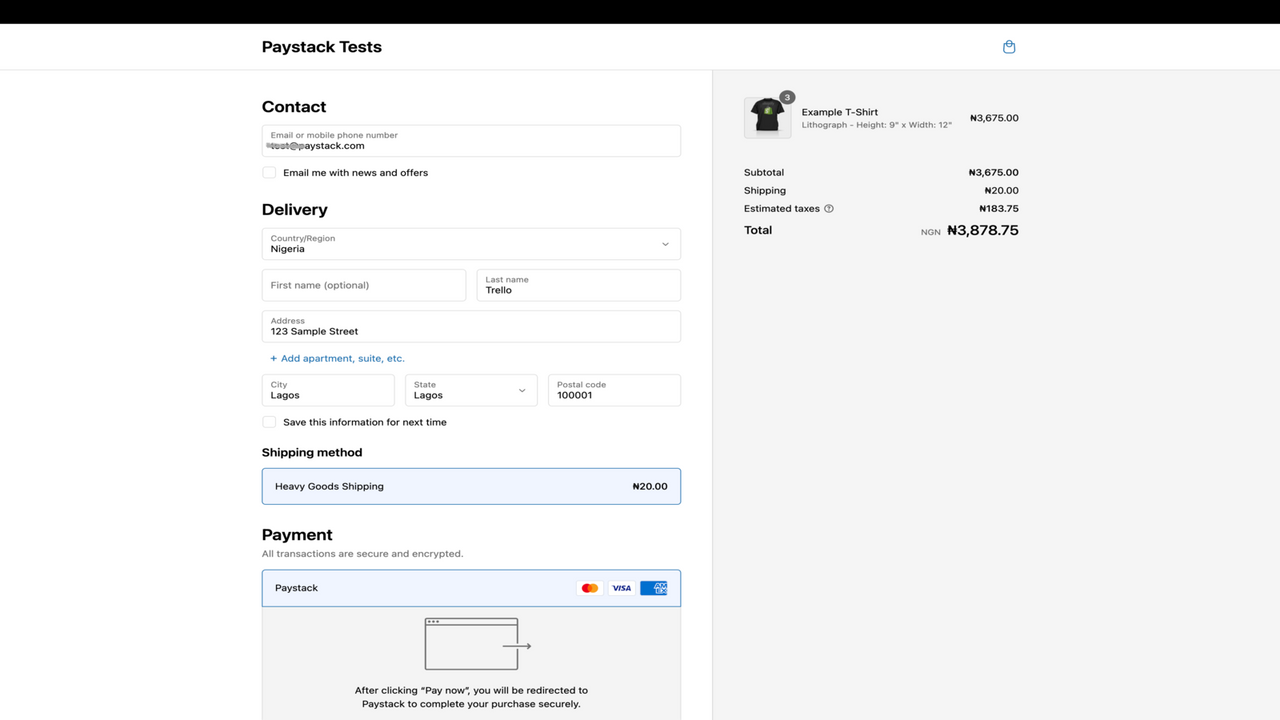Click the All transactions are secure text
The image size is (1280, 720).
click(363, 554)
